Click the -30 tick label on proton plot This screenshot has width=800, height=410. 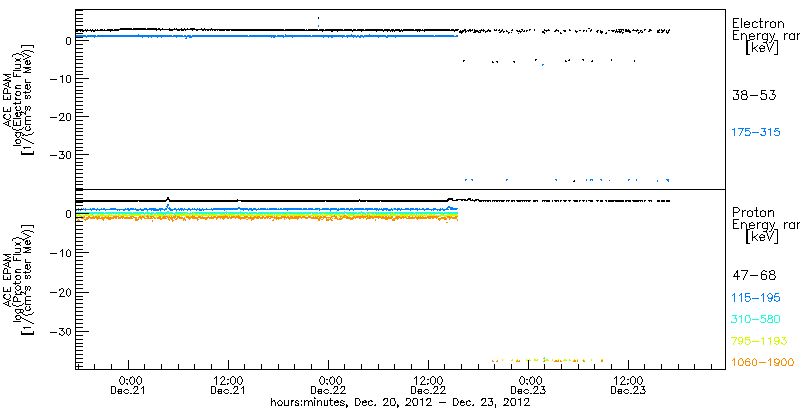[61, 331]
